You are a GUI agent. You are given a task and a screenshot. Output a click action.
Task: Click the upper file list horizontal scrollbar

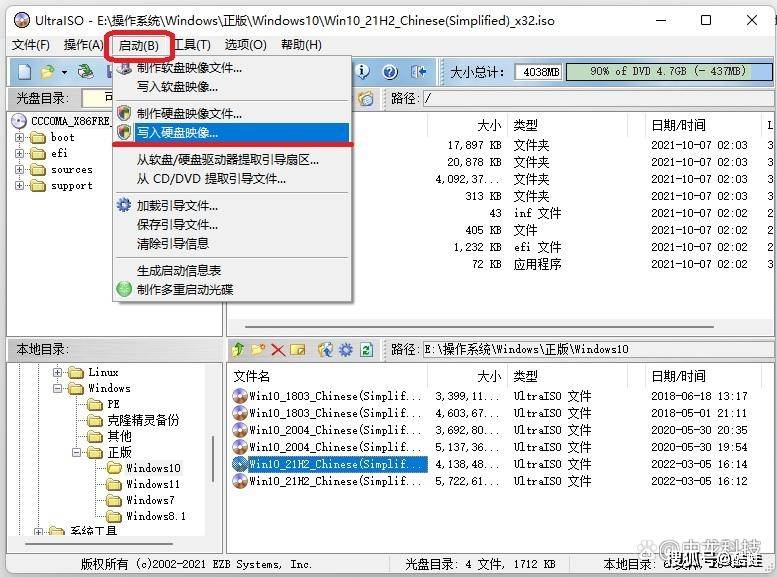(479, 327)
